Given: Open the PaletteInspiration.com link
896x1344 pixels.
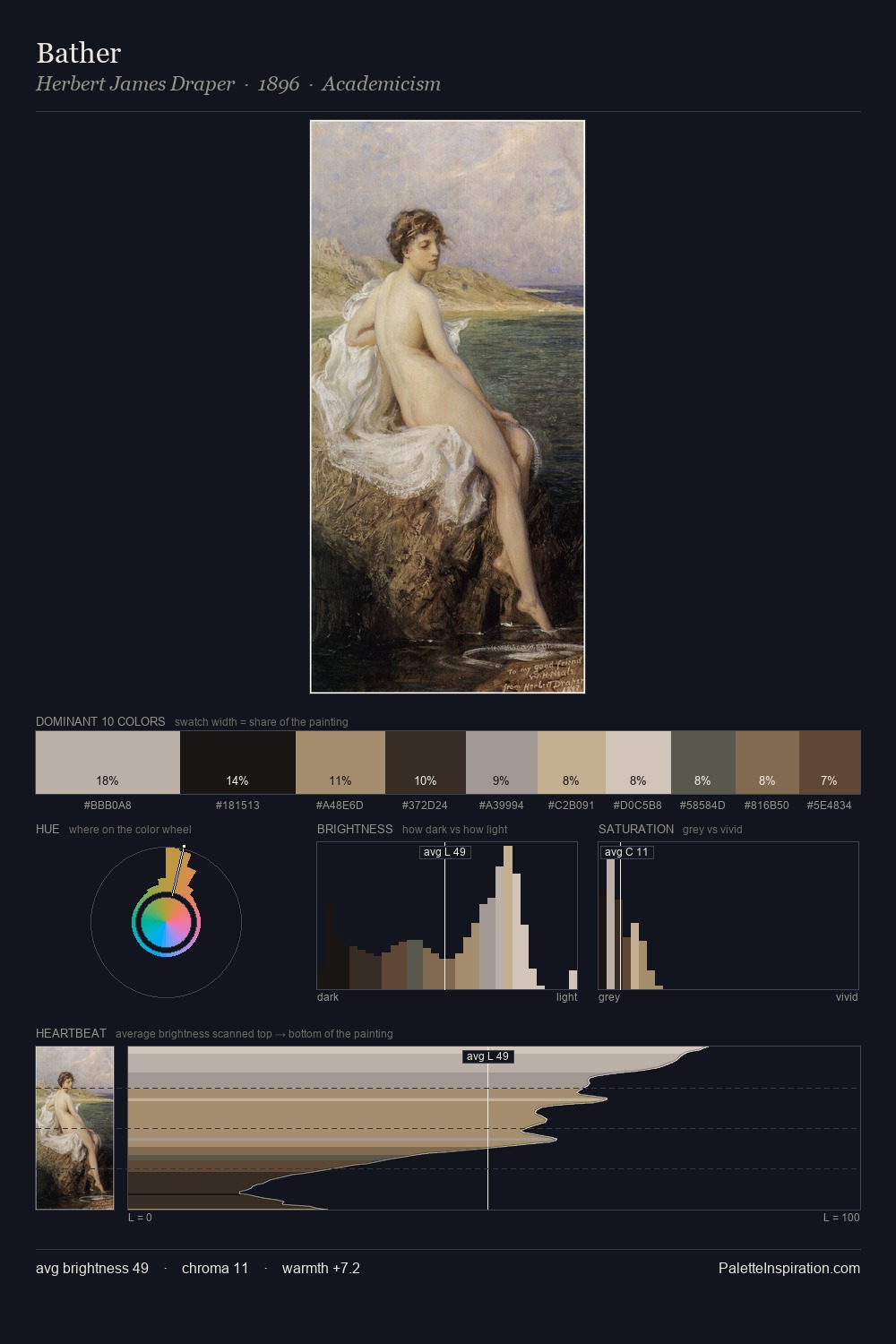Looking at the screenshot, I should tap(789, 1268).
